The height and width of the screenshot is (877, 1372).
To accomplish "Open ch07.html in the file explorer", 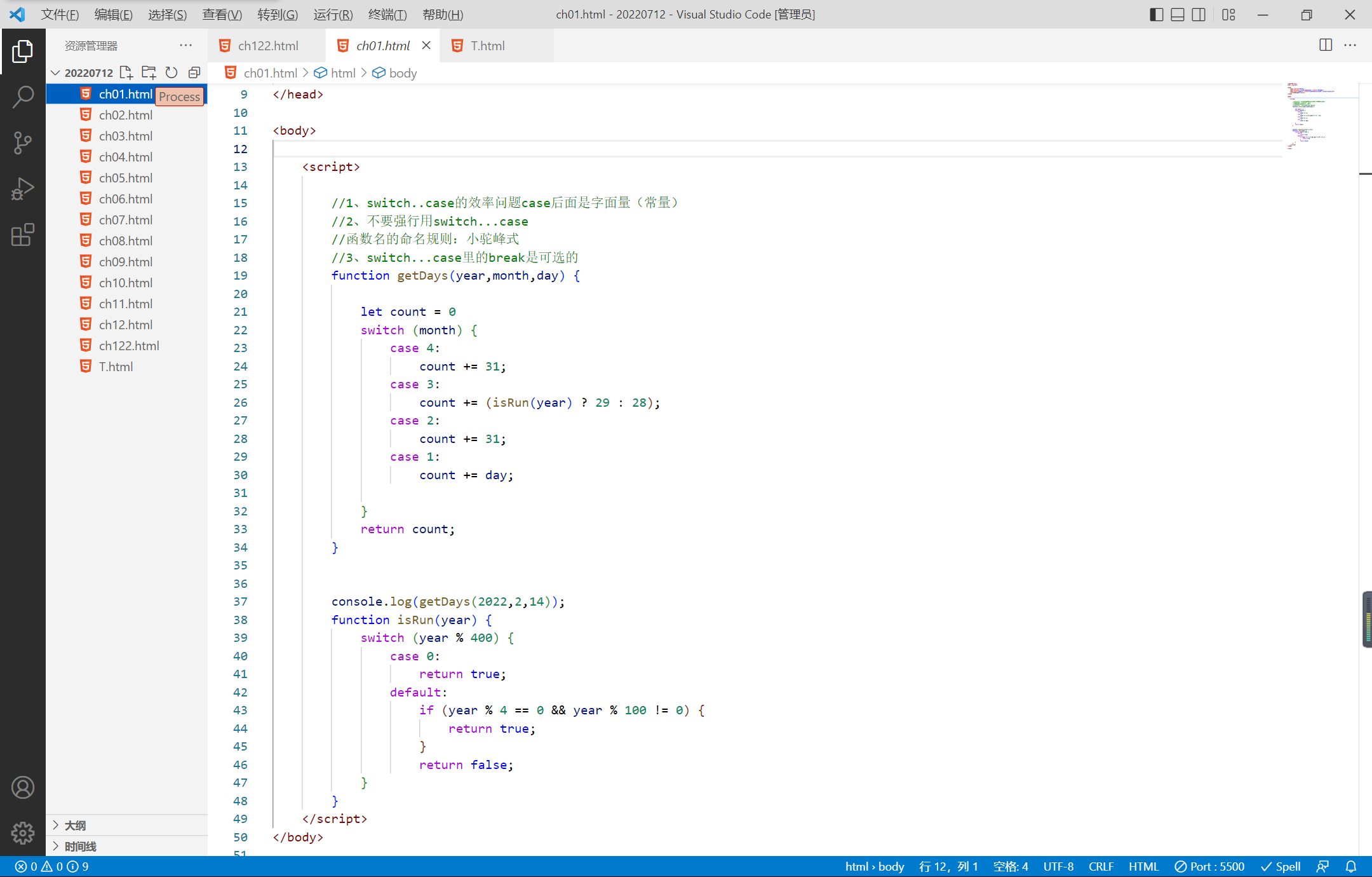I will [126, 220].
